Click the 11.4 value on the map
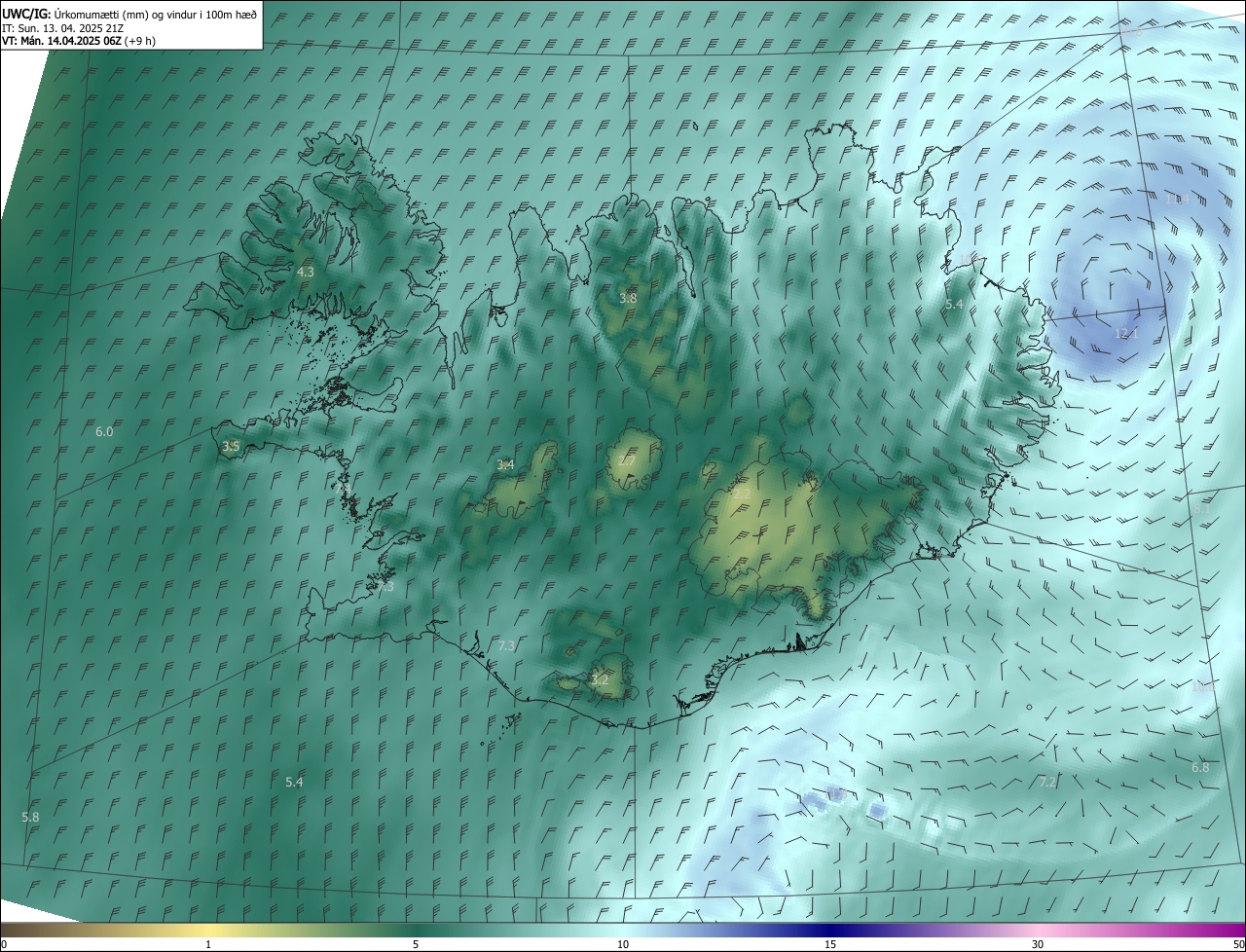Screen dimensions: 1246x952 pos(1178,200)
